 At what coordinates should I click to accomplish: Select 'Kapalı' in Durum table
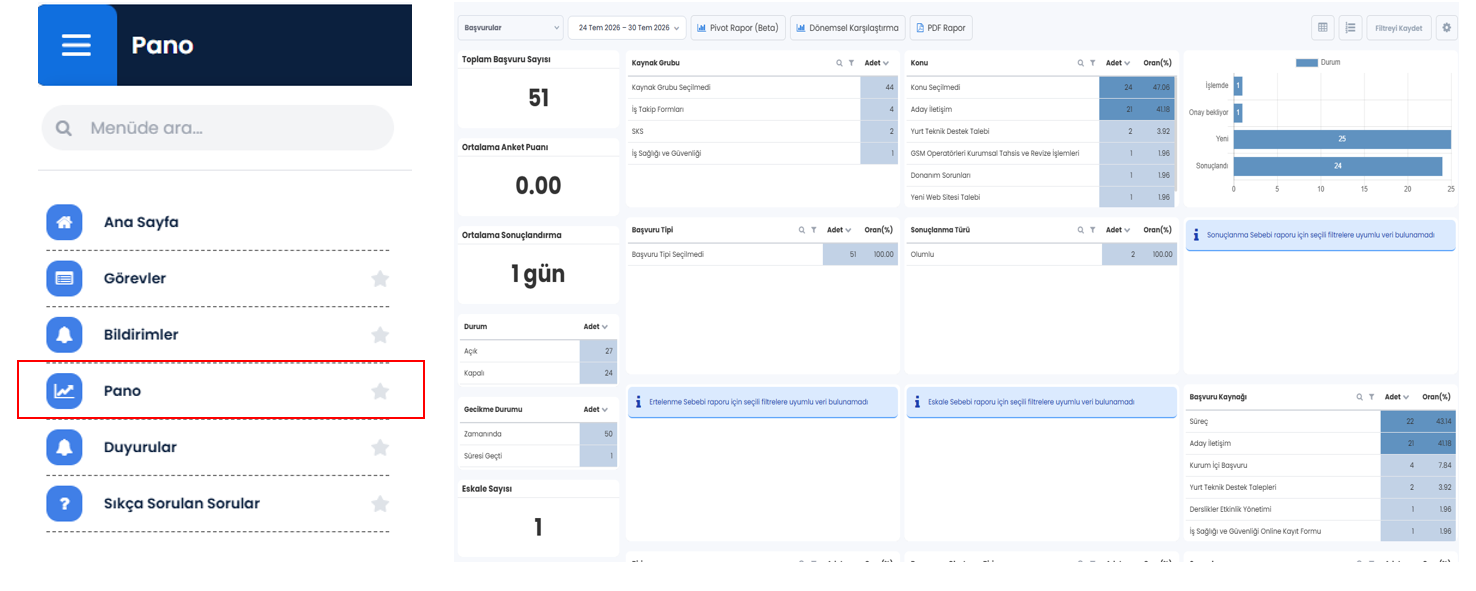point(538,373)
